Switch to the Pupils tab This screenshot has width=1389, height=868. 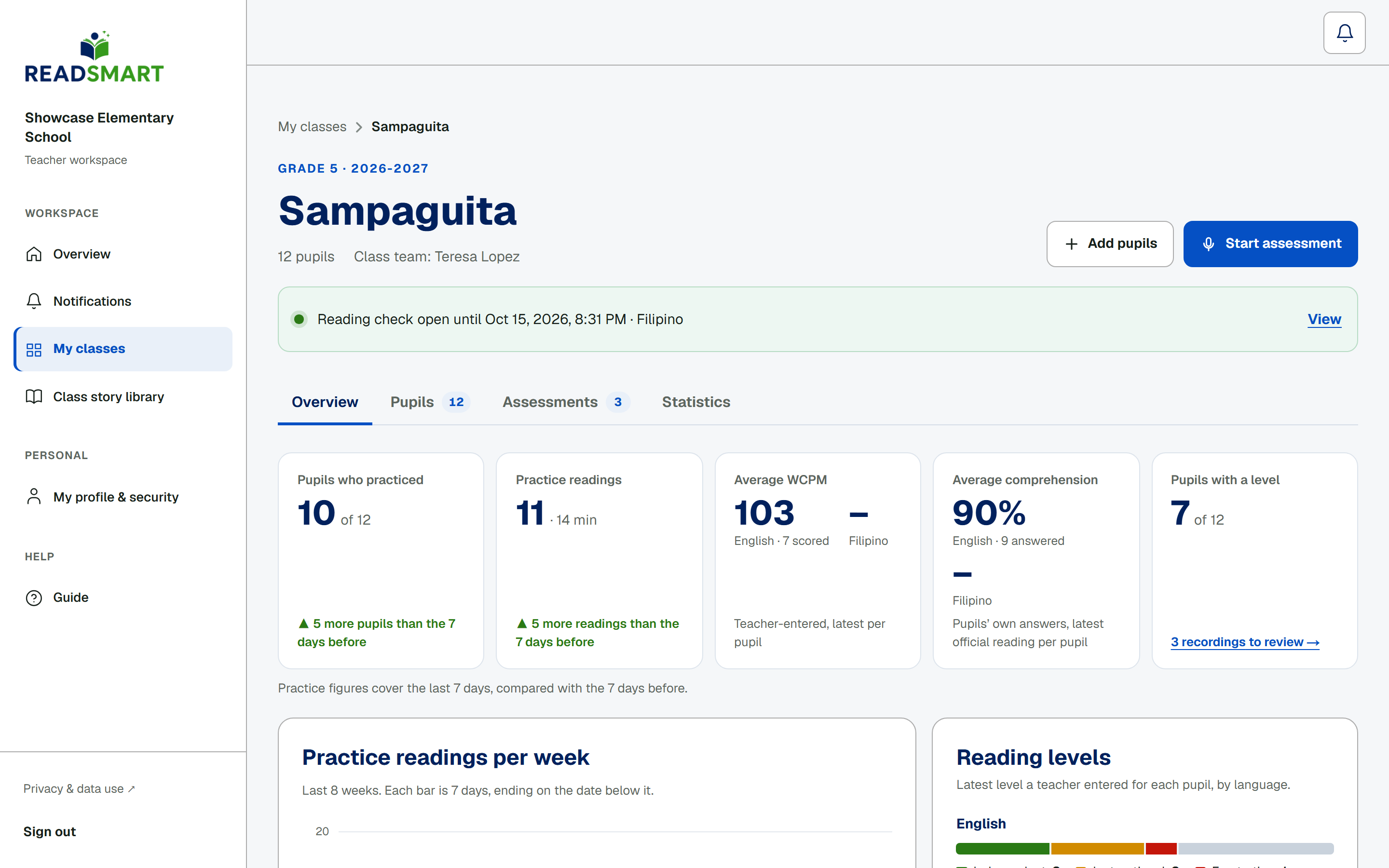(x=430, y=402)
